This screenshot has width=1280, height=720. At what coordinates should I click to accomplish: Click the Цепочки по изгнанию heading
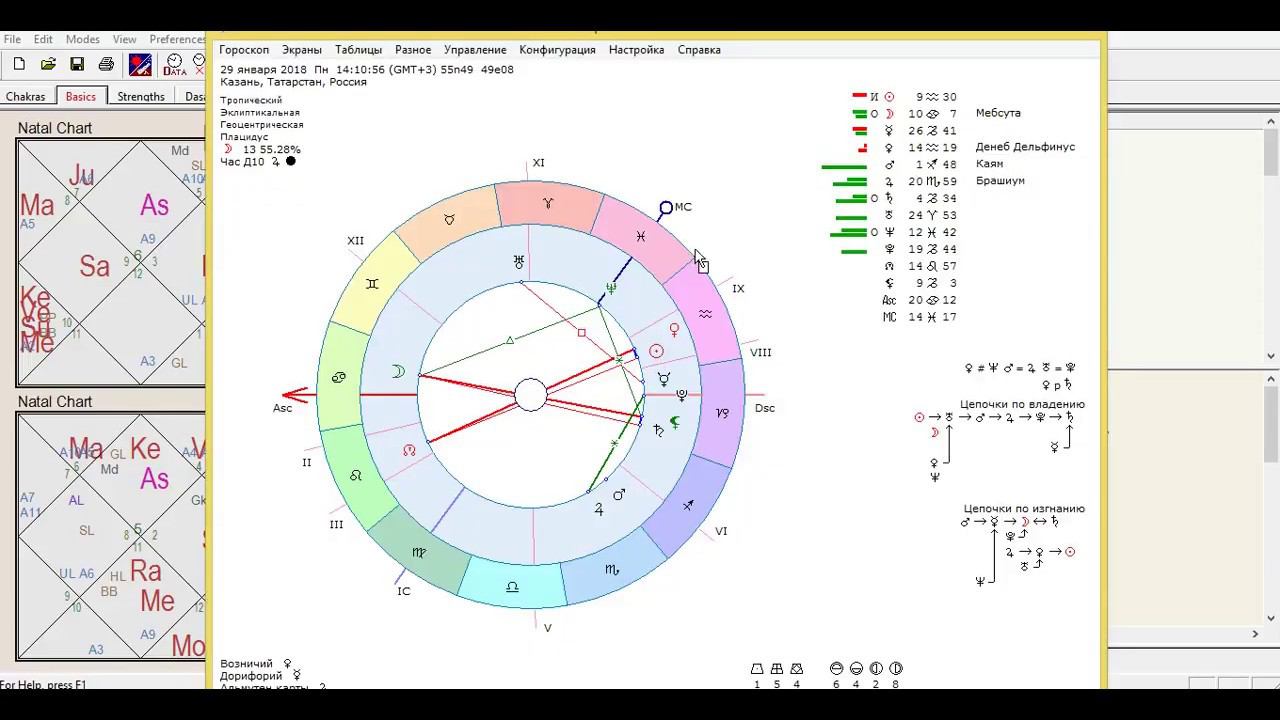tap(1024, 509)
